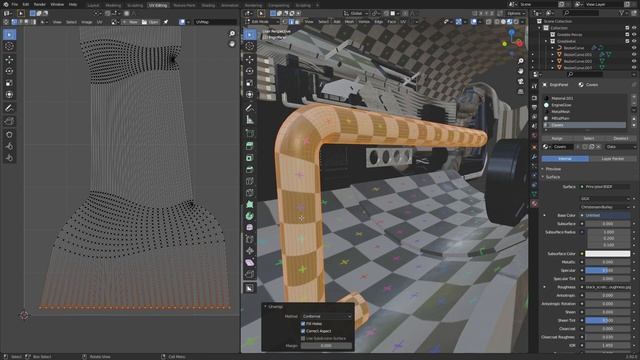Click the Subsurface Color swatch

coord(607,254)
